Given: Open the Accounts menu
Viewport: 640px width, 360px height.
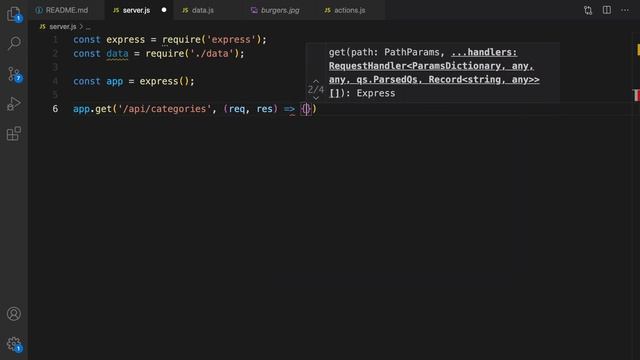Looking at the screenshot, I should (x=14, y=313).
